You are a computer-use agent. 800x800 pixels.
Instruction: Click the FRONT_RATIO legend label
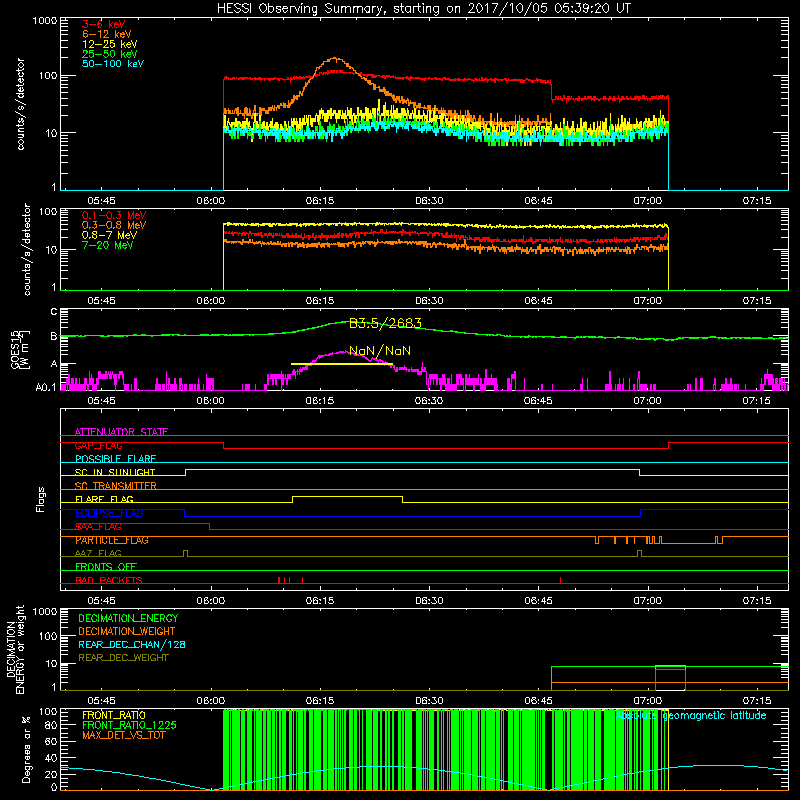pos(114,715)
